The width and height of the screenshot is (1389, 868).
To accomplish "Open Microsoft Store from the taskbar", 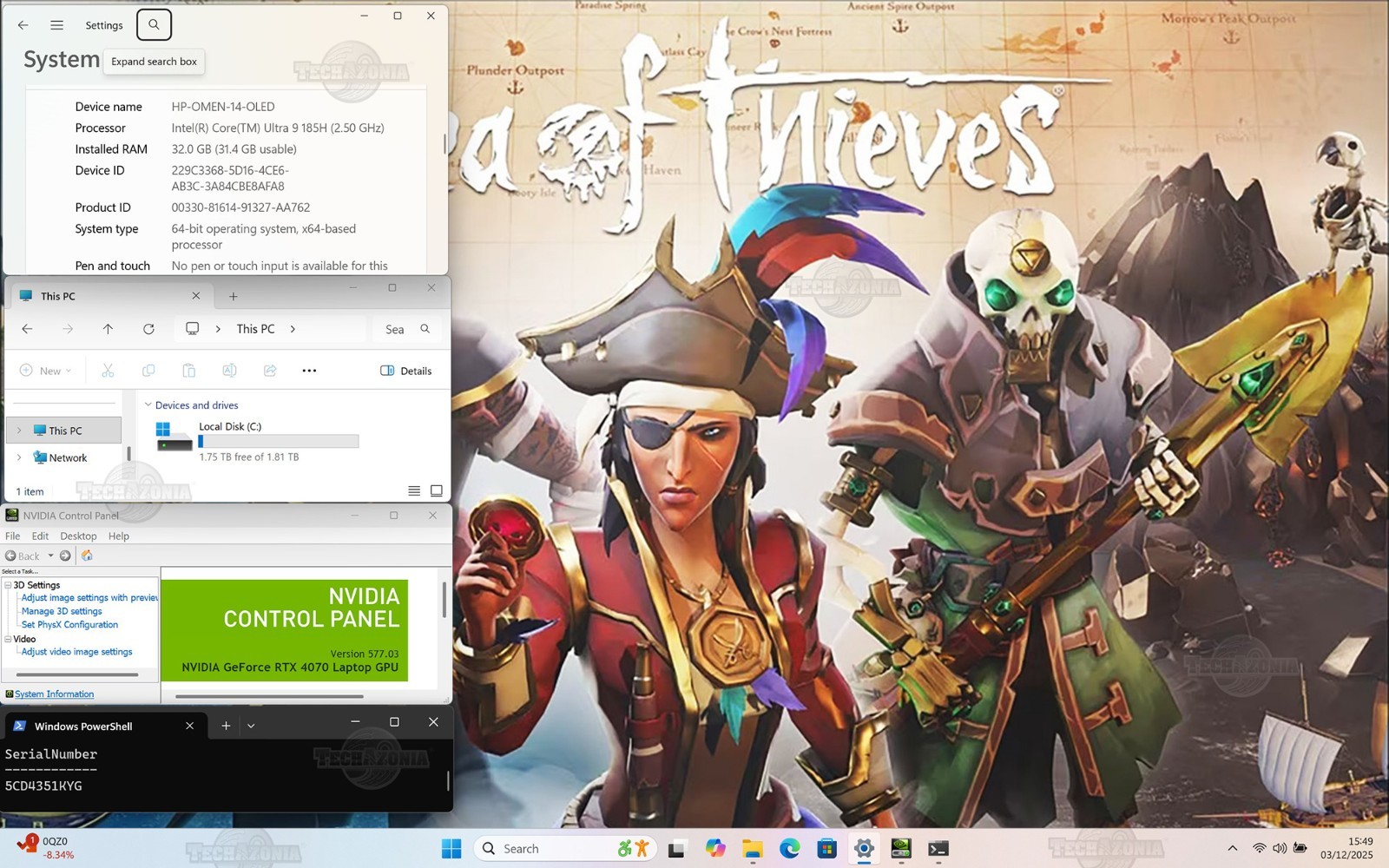I will [826, 849].
